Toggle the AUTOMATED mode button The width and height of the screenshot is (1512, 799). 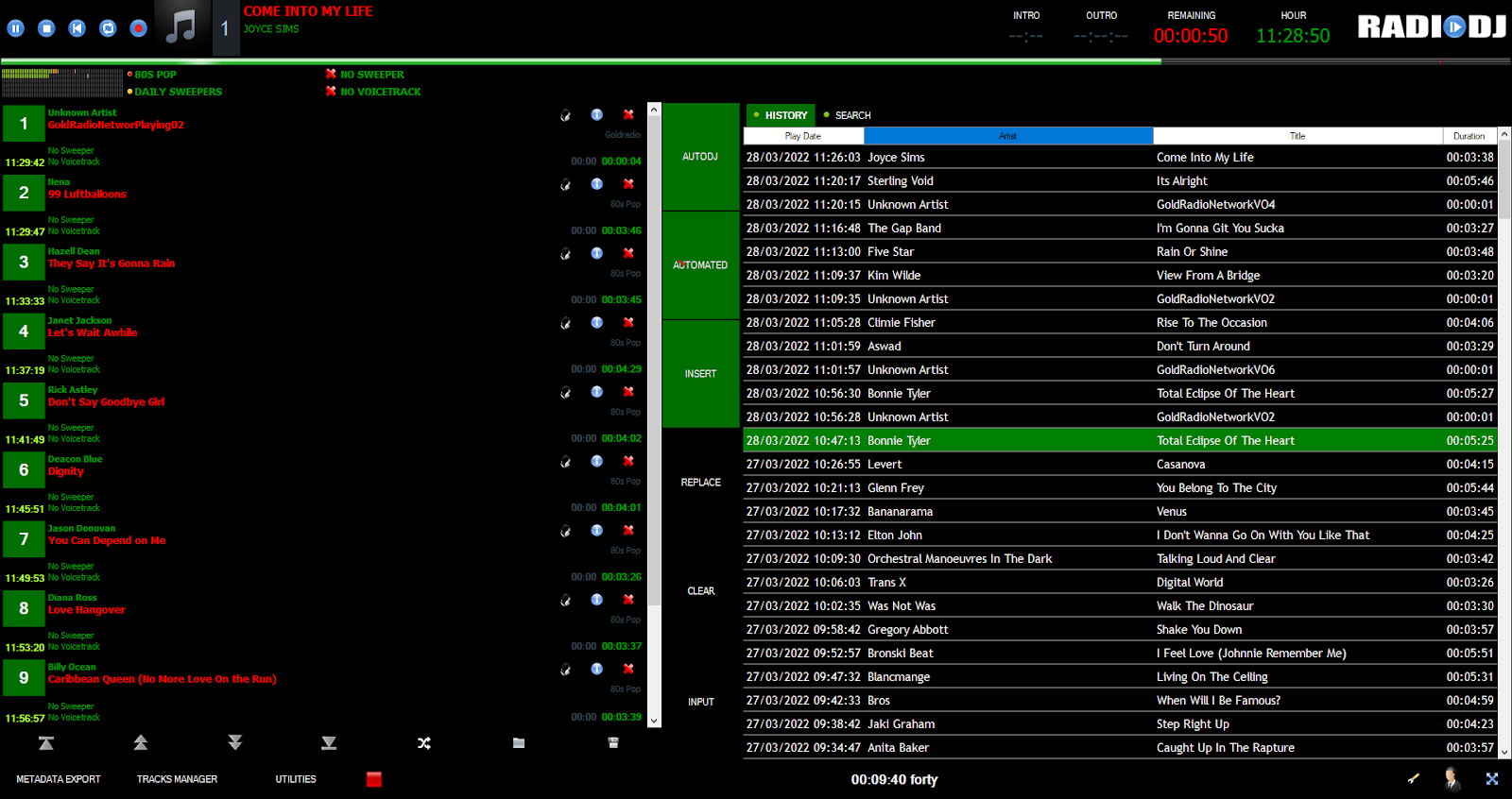[x=700, y=265]
